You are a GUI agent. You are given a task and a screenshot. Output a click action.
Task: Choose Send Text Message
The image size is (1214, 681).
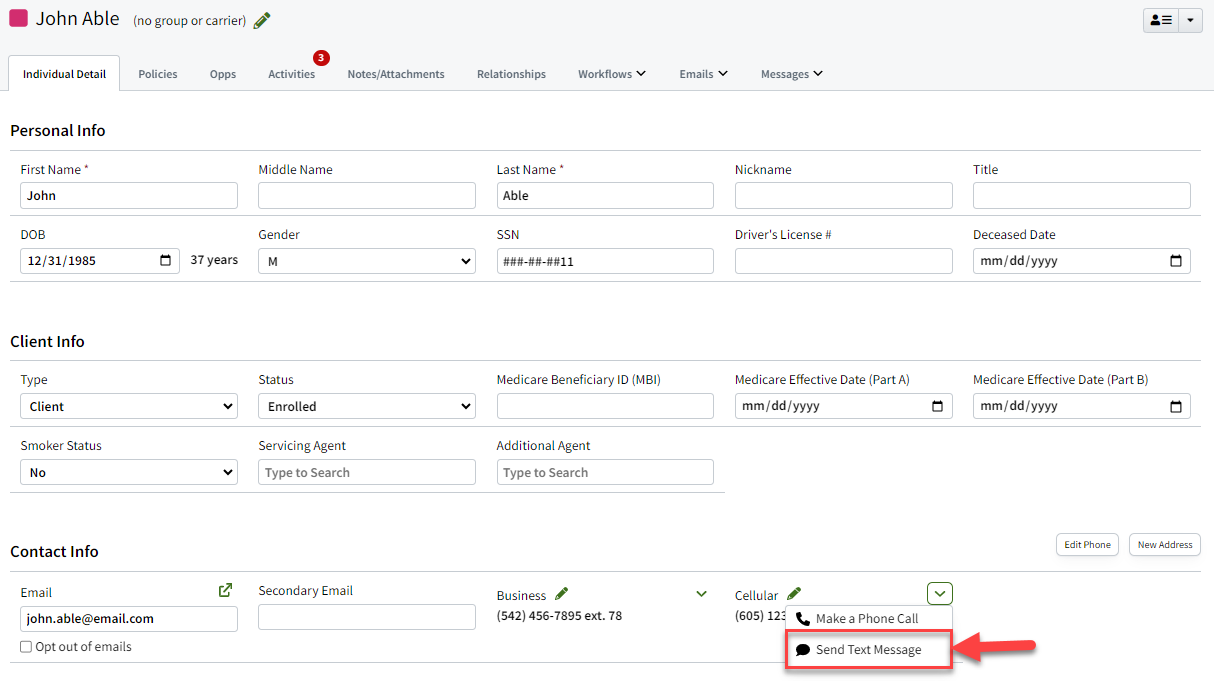tap(868, 650)
